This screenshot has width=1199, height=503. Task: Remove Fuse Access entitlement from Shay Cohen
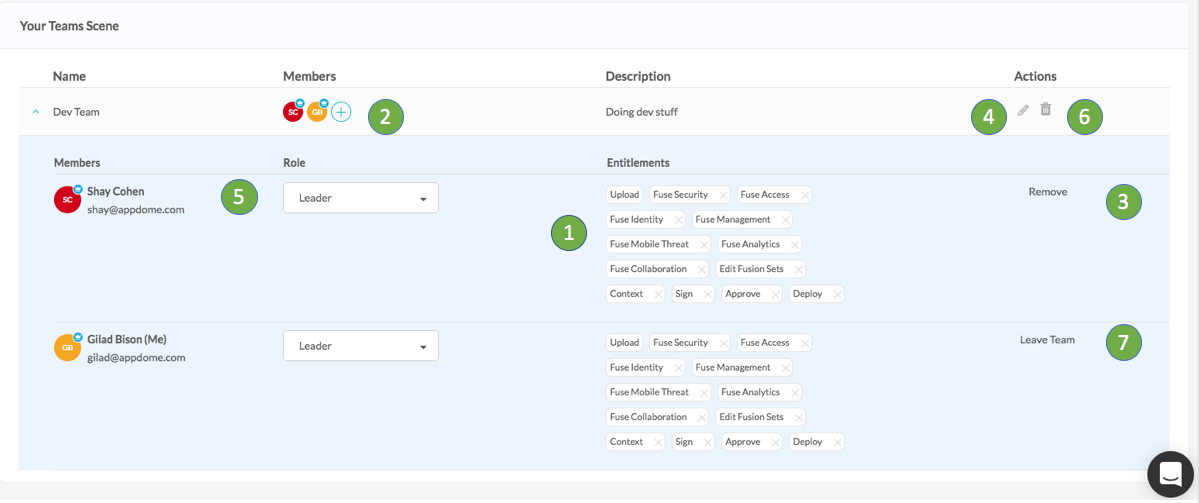pos(802,195)
